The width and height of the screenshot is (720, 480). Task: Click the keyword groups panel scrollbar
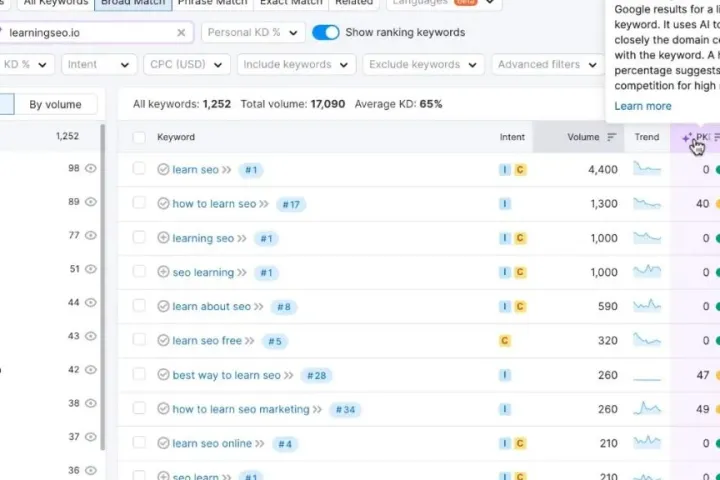point(102,287)
